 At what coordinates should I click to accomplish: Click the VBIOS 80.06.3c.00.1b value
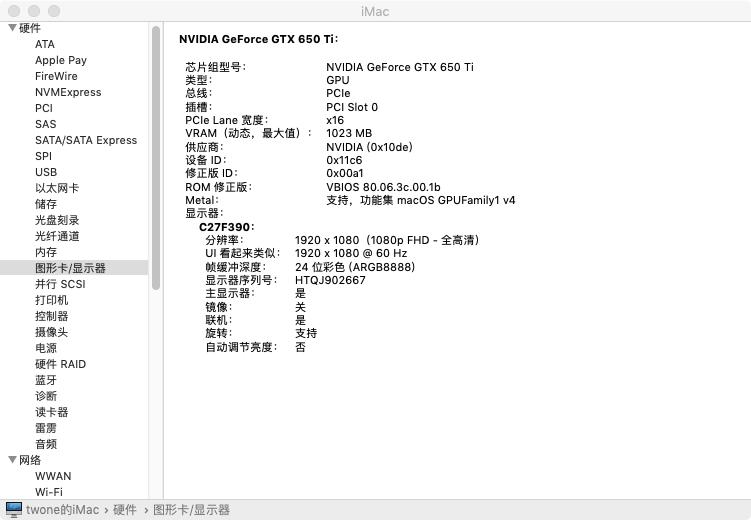383,187
